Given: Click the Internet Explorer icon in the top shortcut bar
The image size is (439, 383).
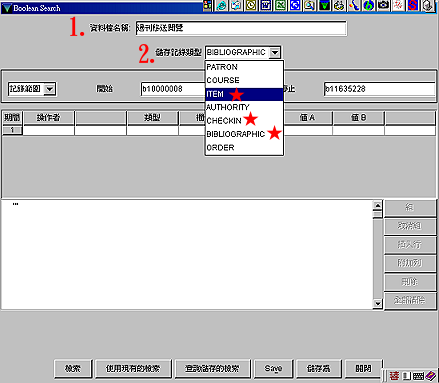Looking at the screenshot, I should tap(222, 5).
